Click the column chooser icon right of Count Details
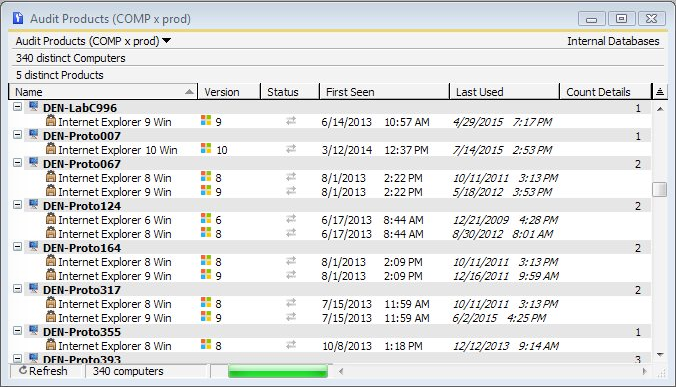676x387 pixels. point(660,91)
